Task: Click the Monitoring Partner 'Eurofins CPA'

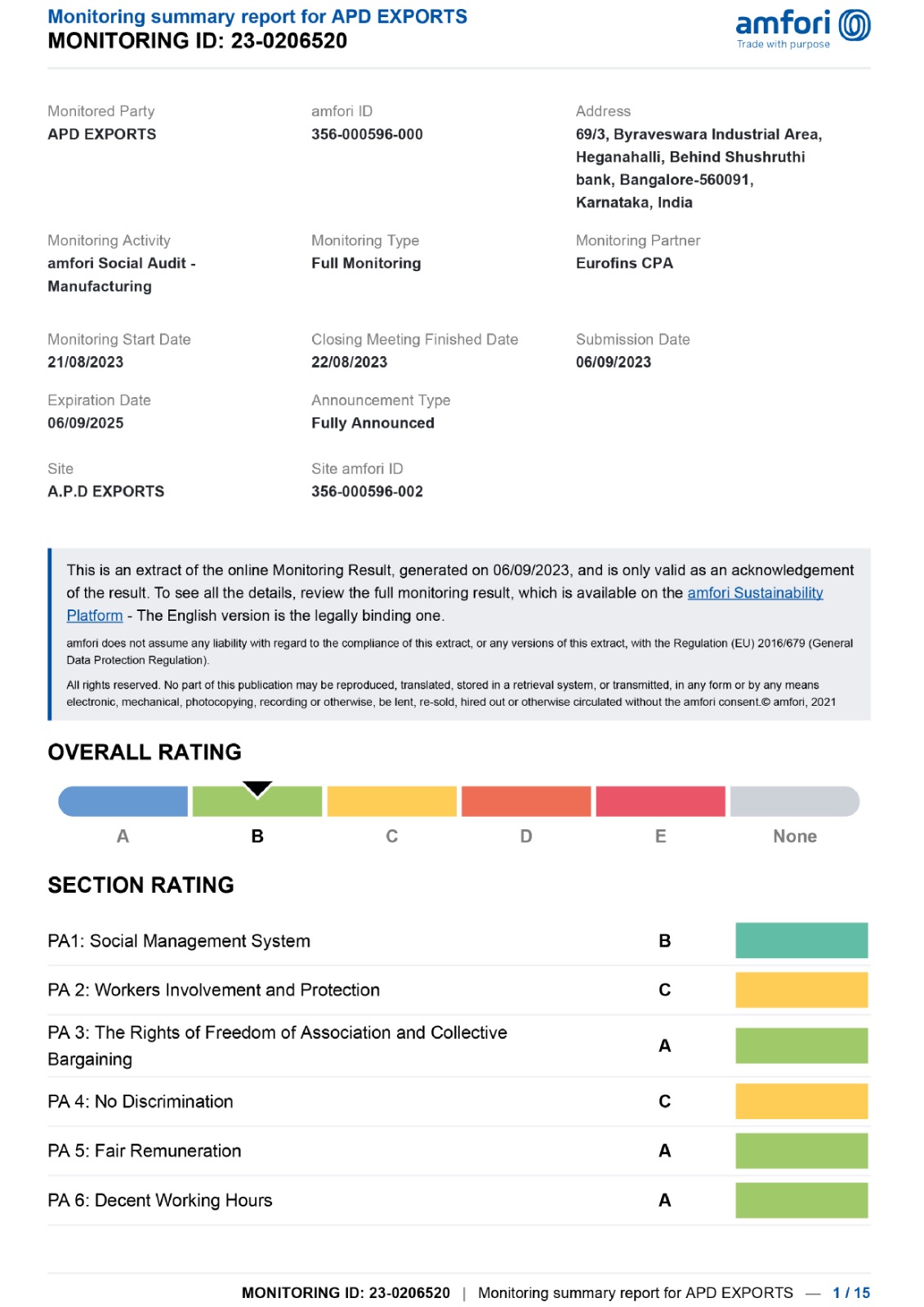Action: tap(624, 263)
